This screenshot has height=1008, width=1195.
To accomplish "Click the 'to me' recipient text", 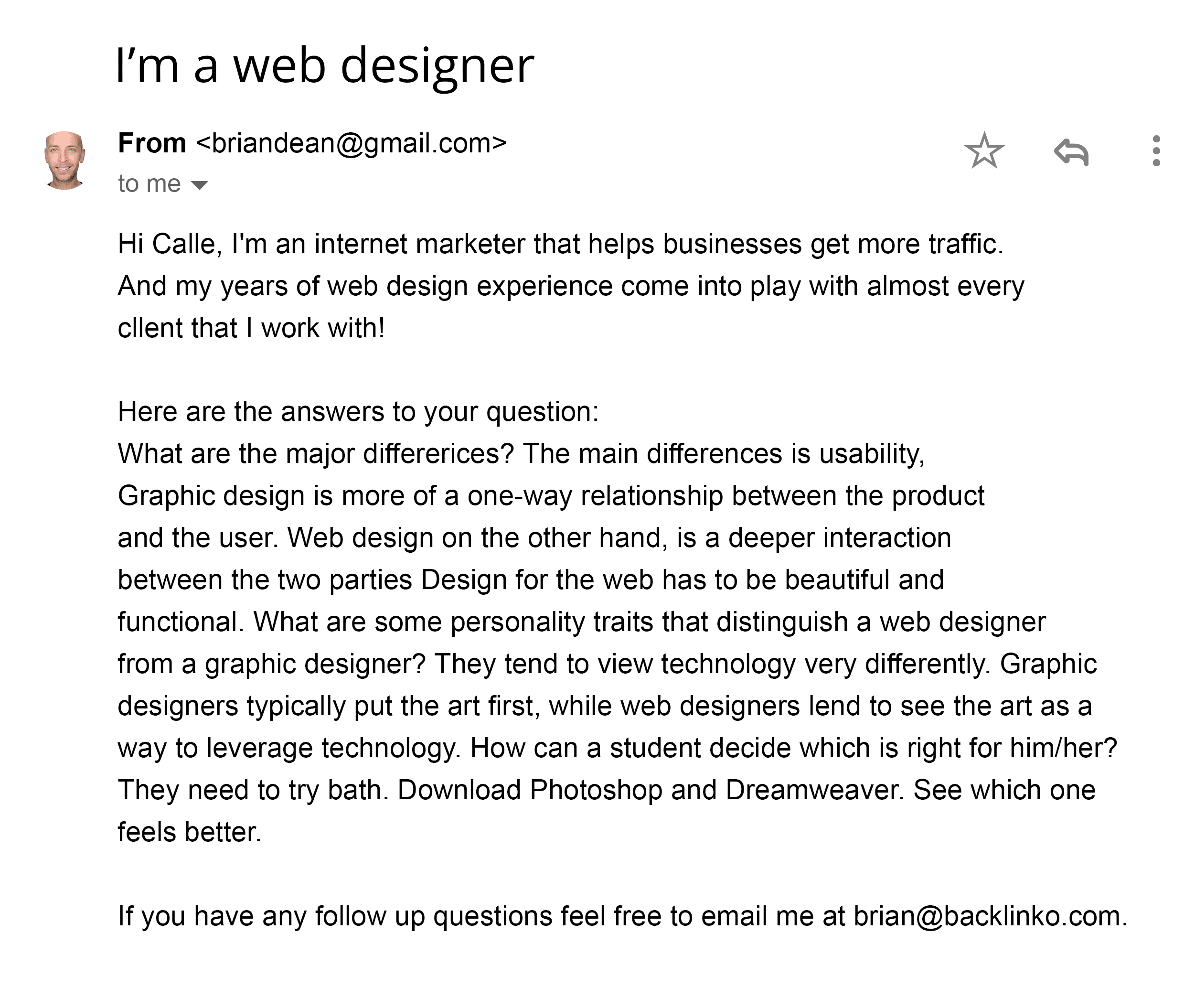I will 149,184.
